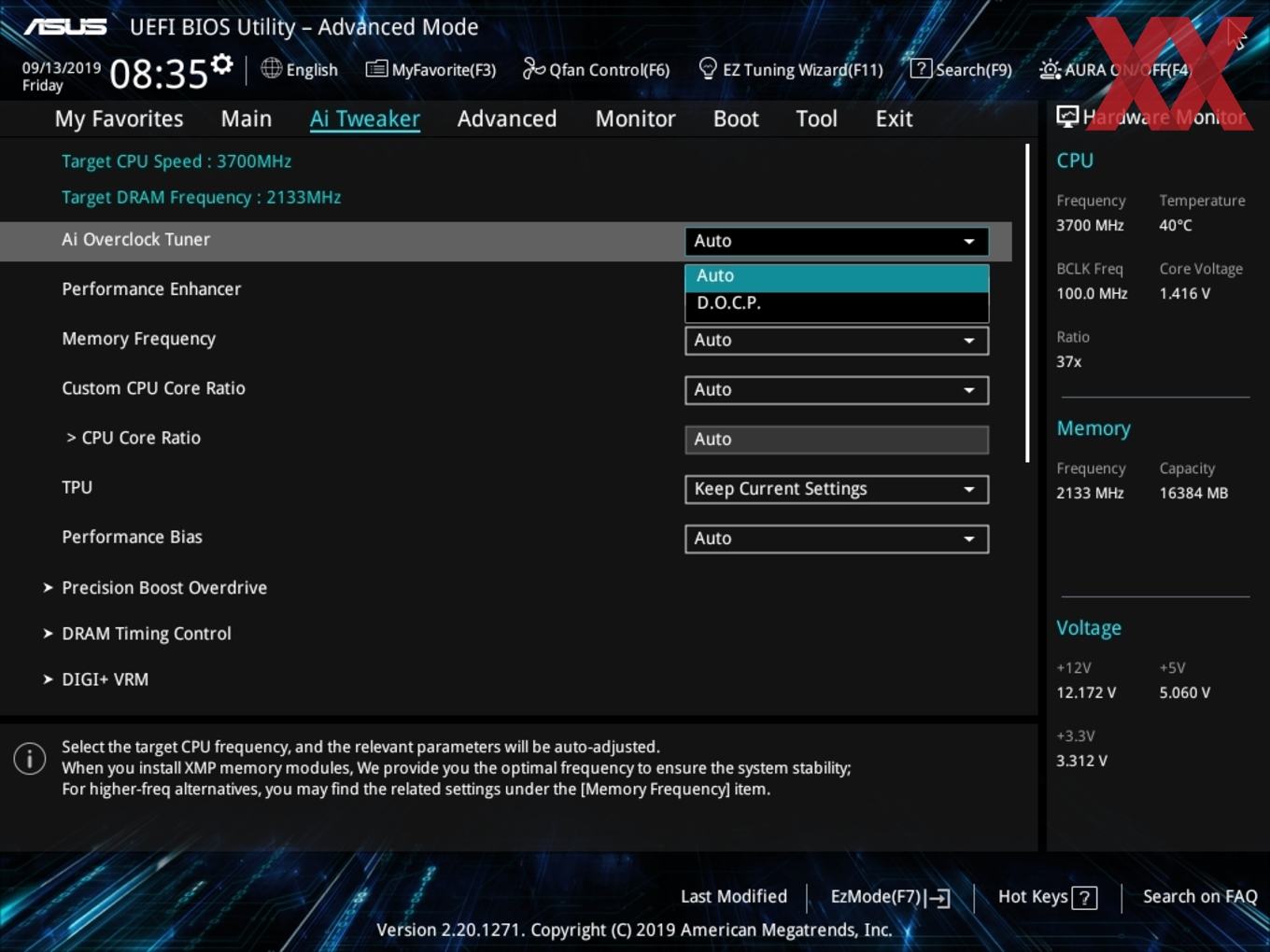Click Memory Capacity 16384 MB value
1270x952 pixels.
click(1193, 494)
